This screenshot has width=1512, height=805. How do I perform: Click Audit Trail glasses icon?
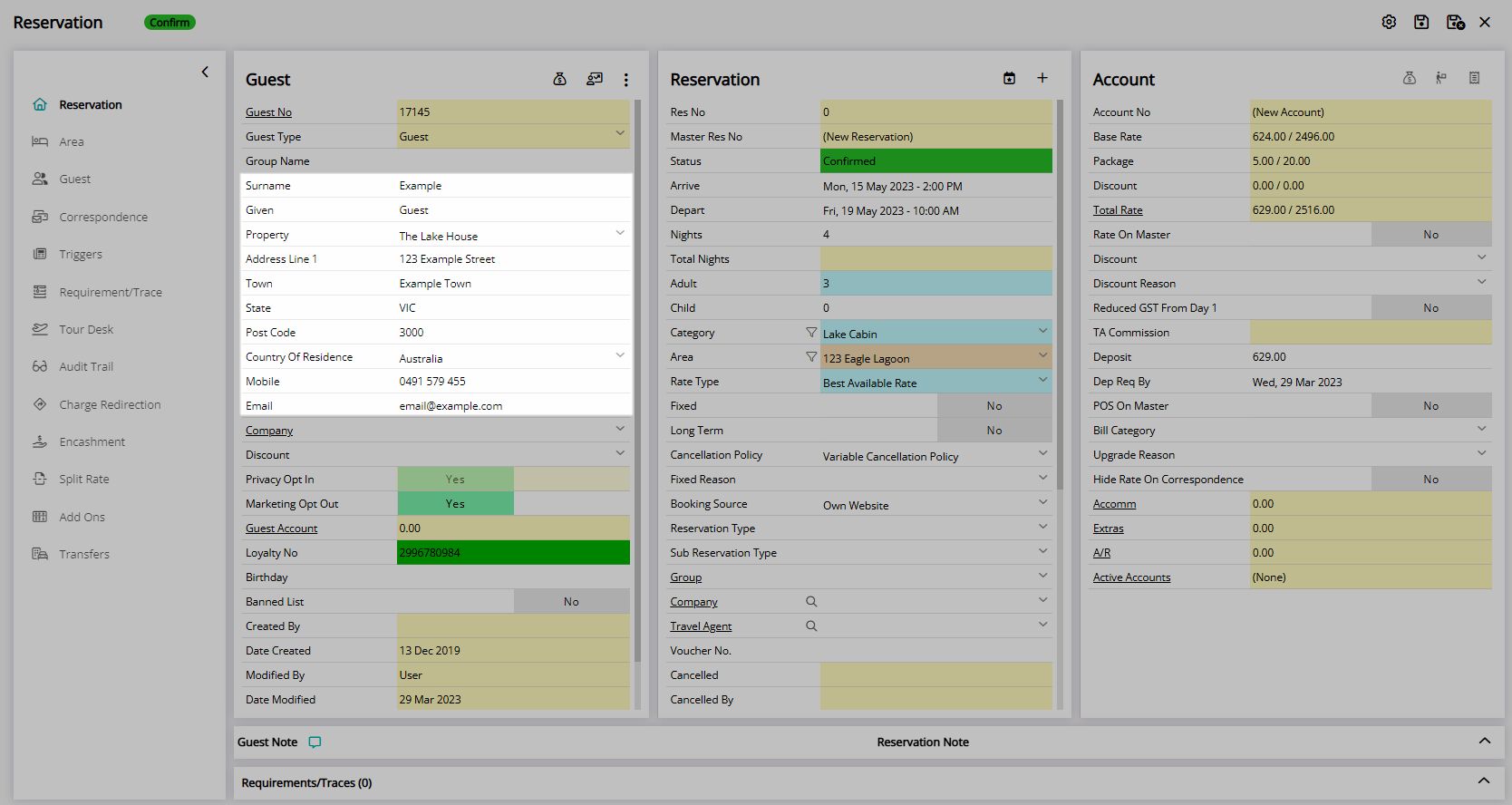40,366
